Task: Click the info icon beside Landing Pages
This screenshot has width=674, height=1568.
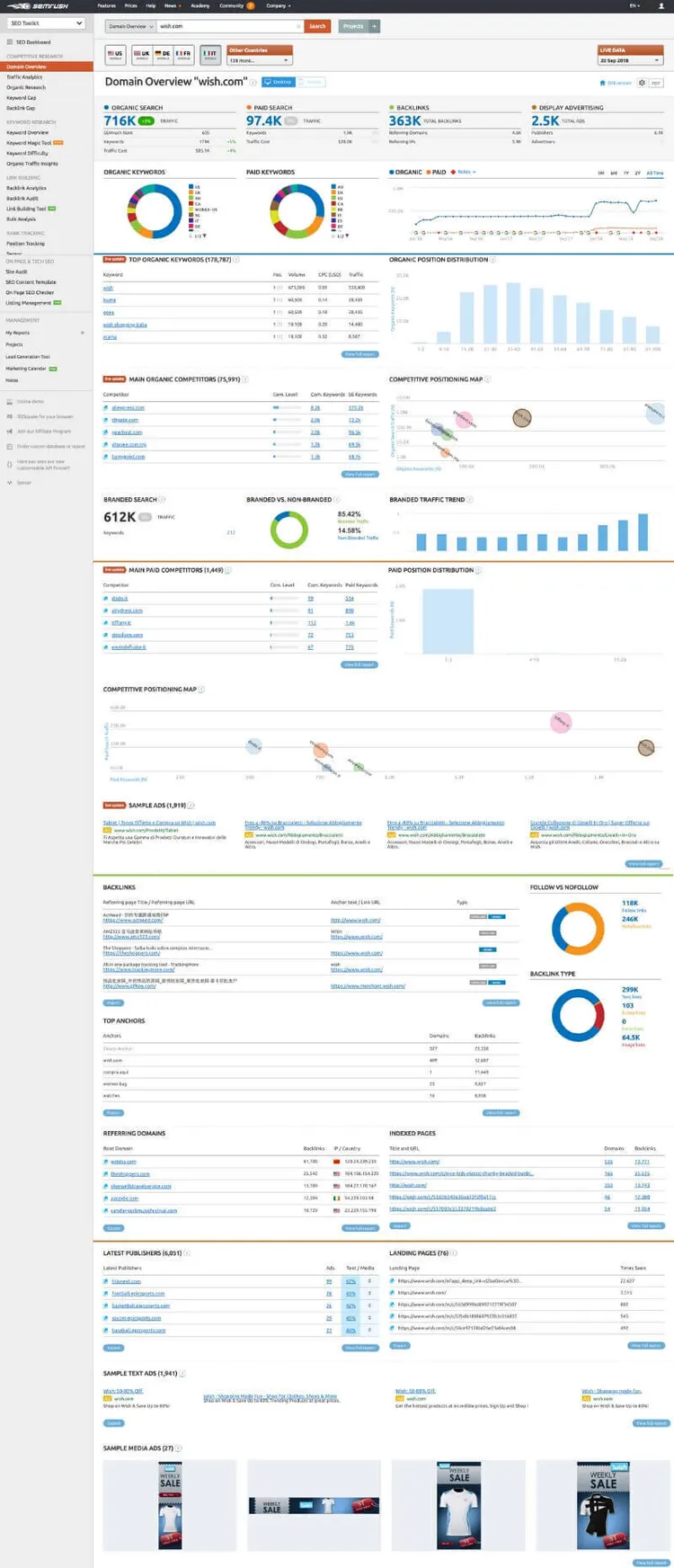Action: click(x=454, y=1253)
